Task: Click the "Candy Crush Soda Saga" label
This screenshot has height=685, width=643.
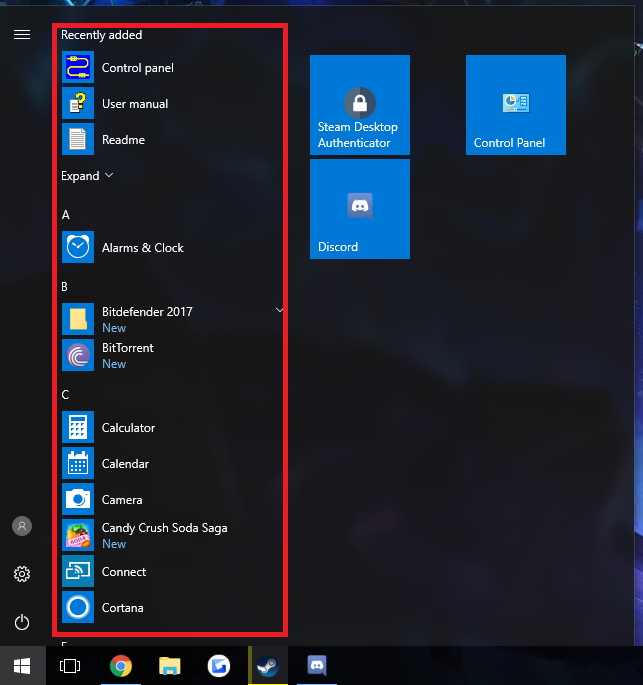Action: click(164, 528)
